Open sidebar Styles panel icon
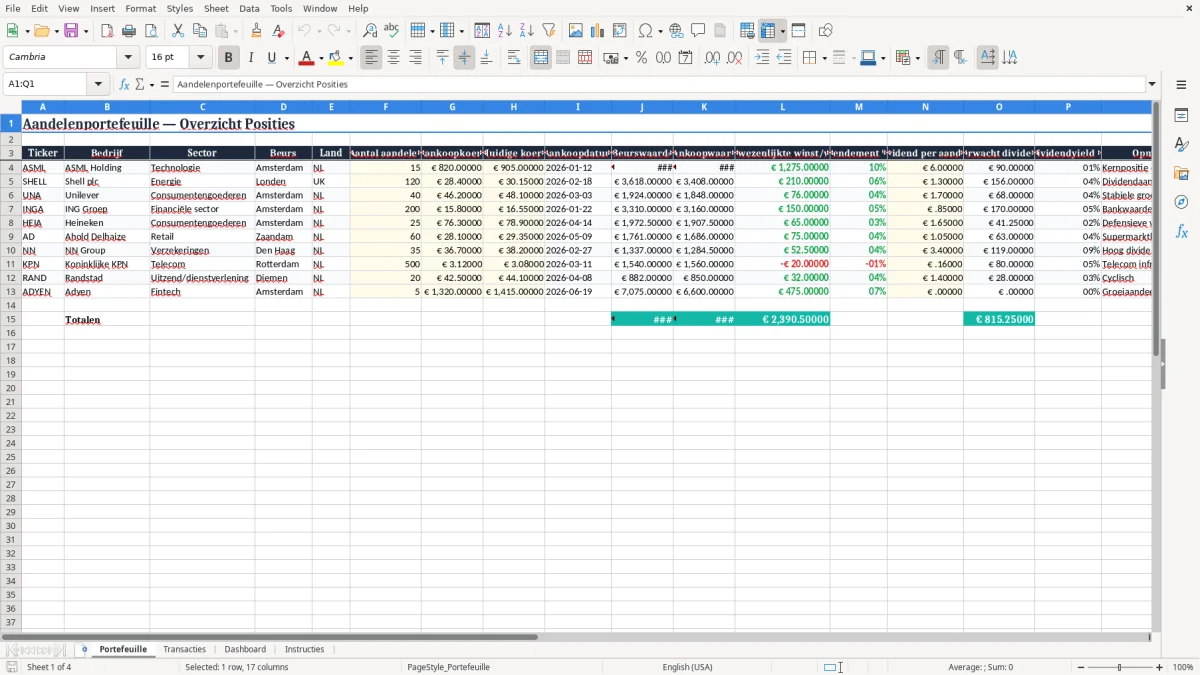This screenshot has width=1200, height=675. (x=1181, y=144)
